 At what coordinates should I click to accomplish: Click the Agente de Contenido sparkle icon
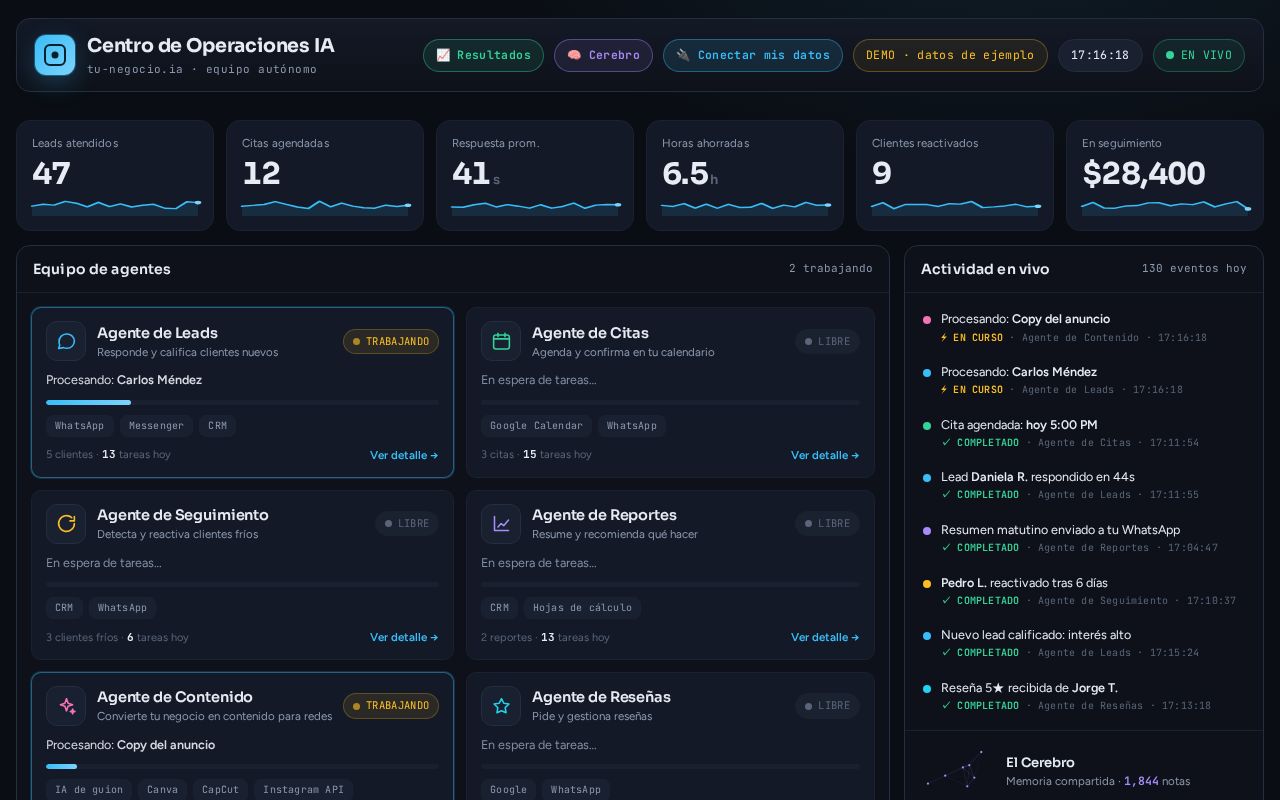(x=66, y=706)
